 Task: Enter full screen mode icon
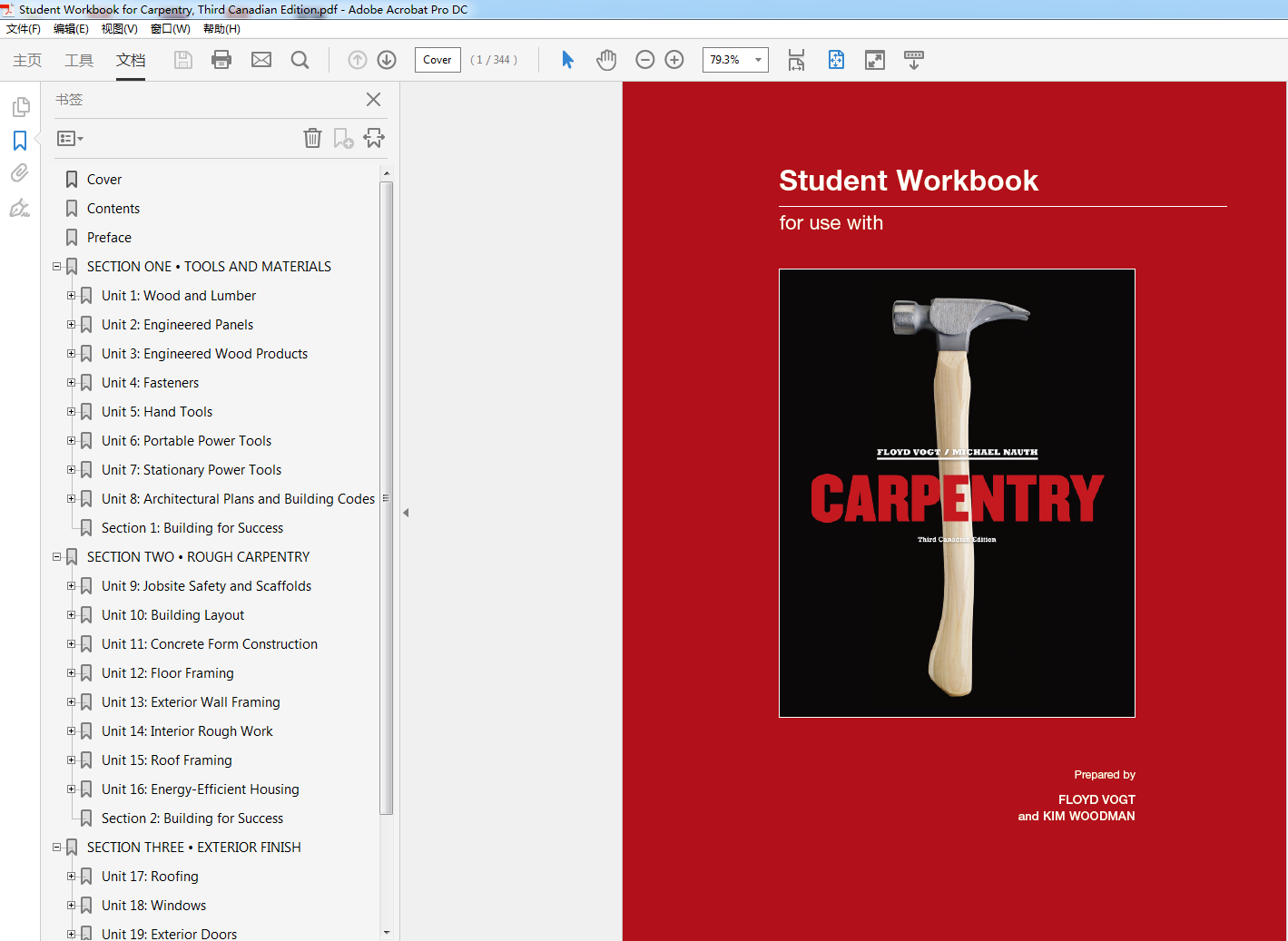tap(875, 60)
